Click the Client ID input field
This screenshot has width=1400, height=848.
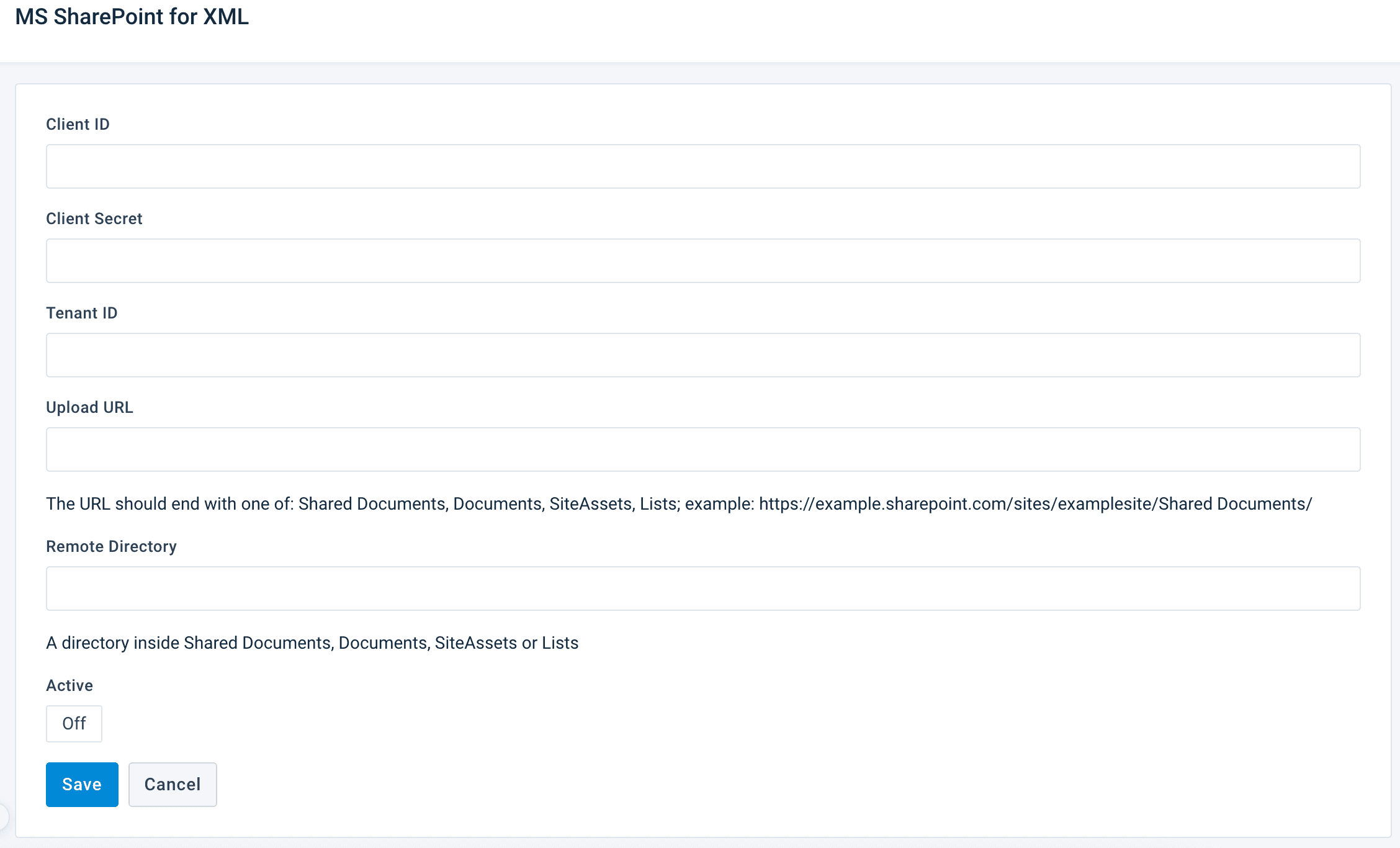point(703,166)
